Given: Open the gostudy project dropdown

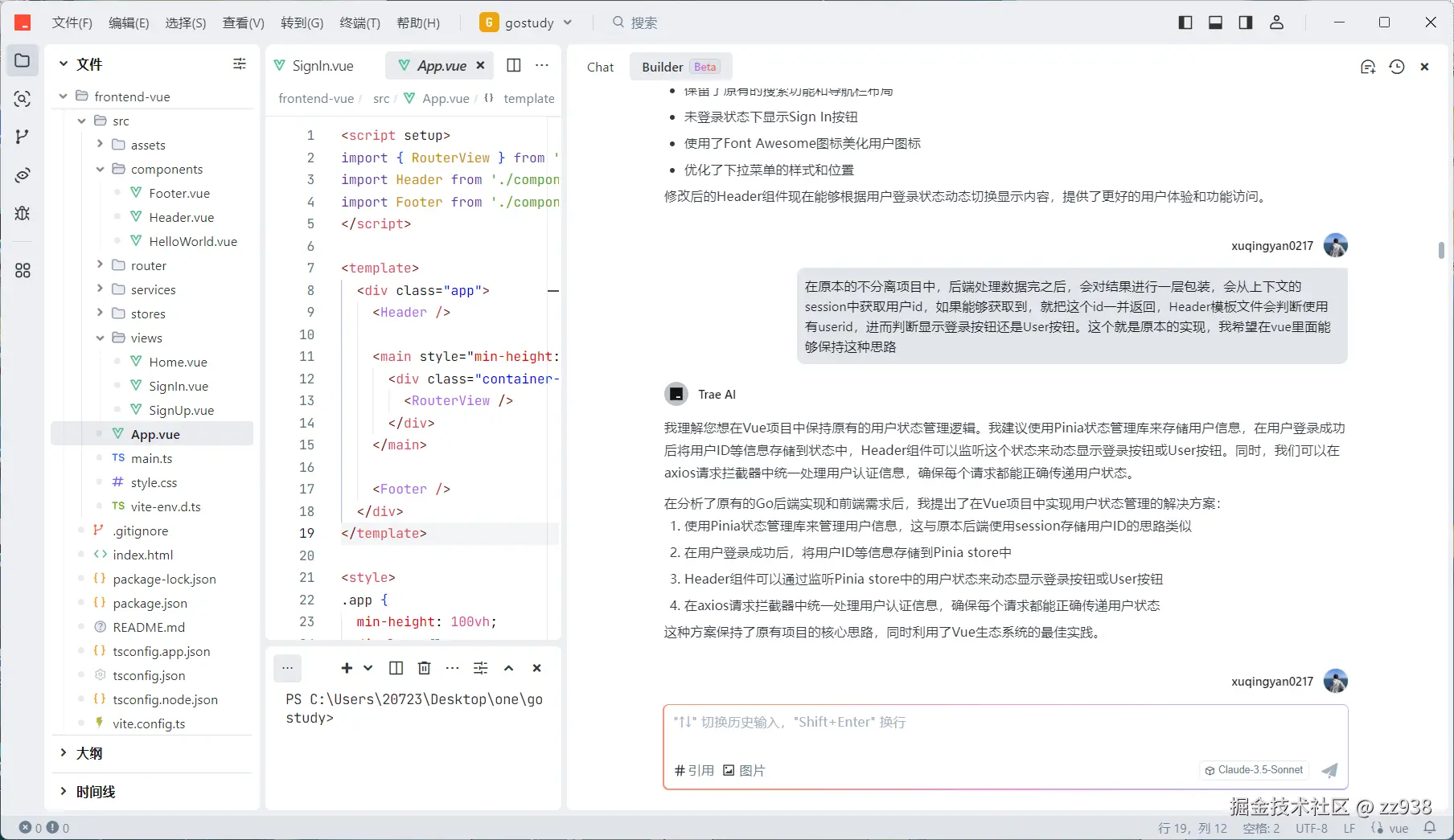Looking at the screenshot, I should (x=526, y=23).
